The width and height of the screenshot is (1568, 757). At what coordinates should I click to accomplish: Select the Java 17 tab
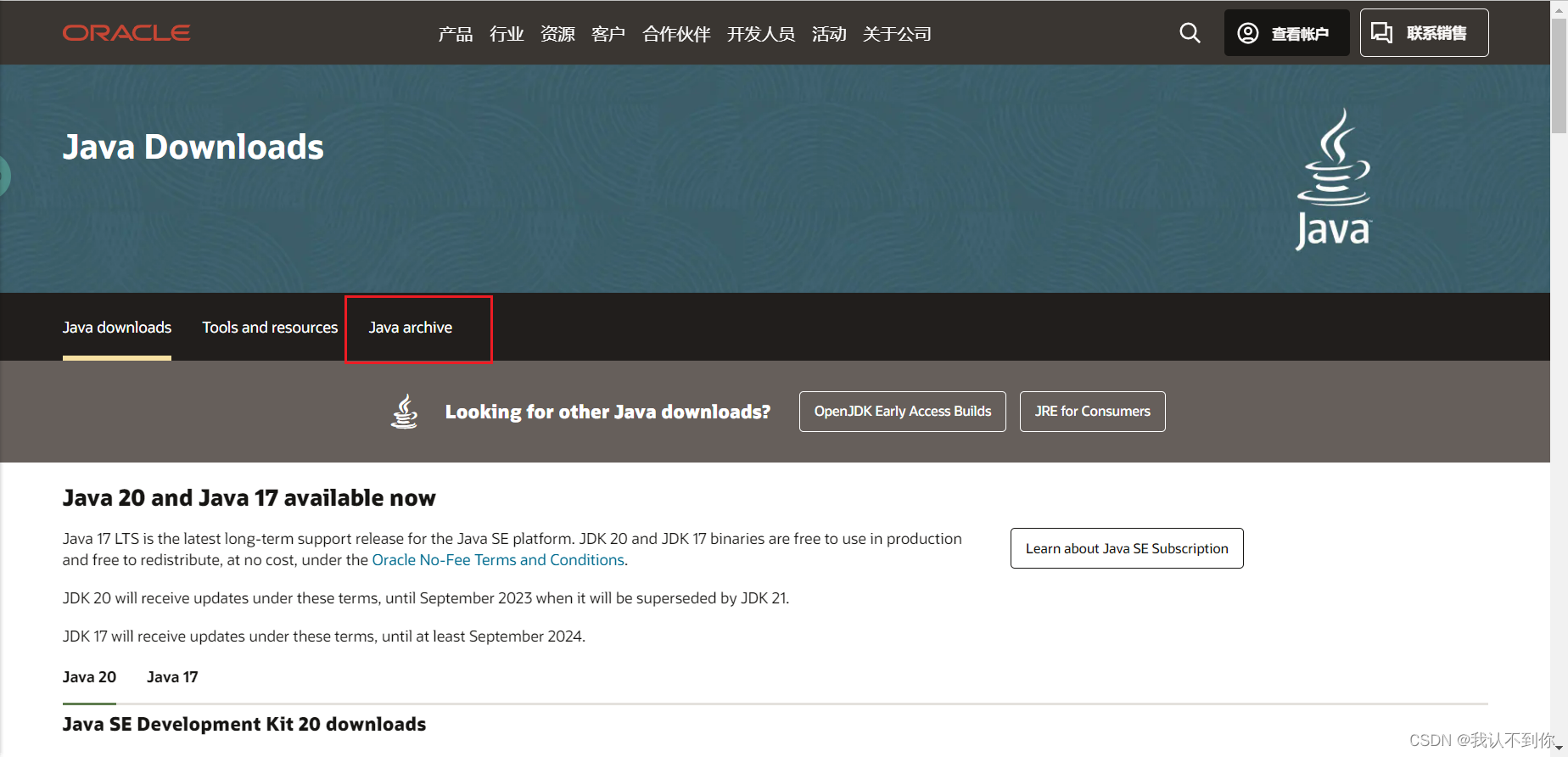pos(172,677)
